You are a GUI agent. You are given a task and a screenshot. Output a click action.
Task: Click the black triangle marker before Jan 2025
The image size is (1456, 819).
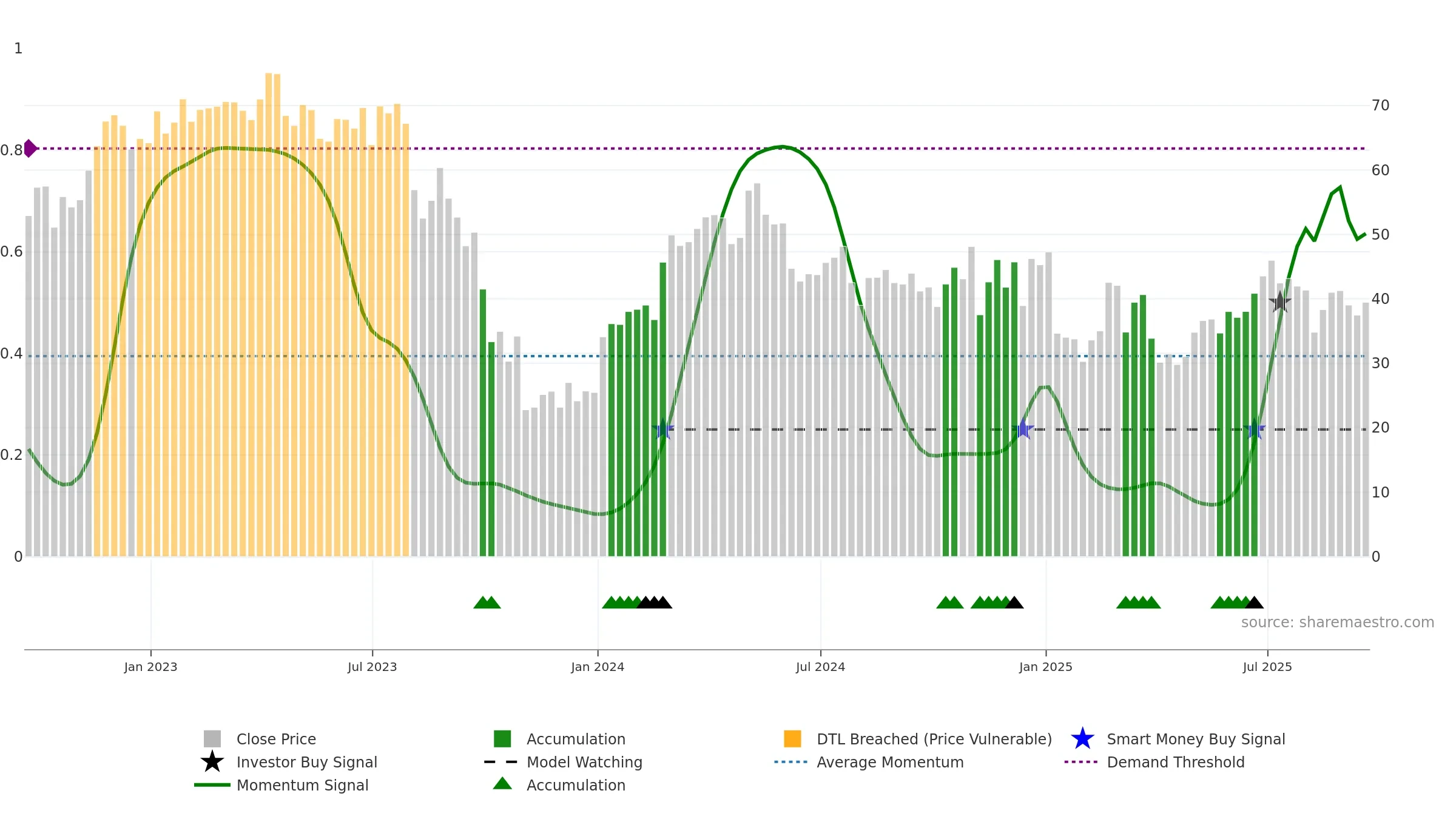(x=1014, y=602)
